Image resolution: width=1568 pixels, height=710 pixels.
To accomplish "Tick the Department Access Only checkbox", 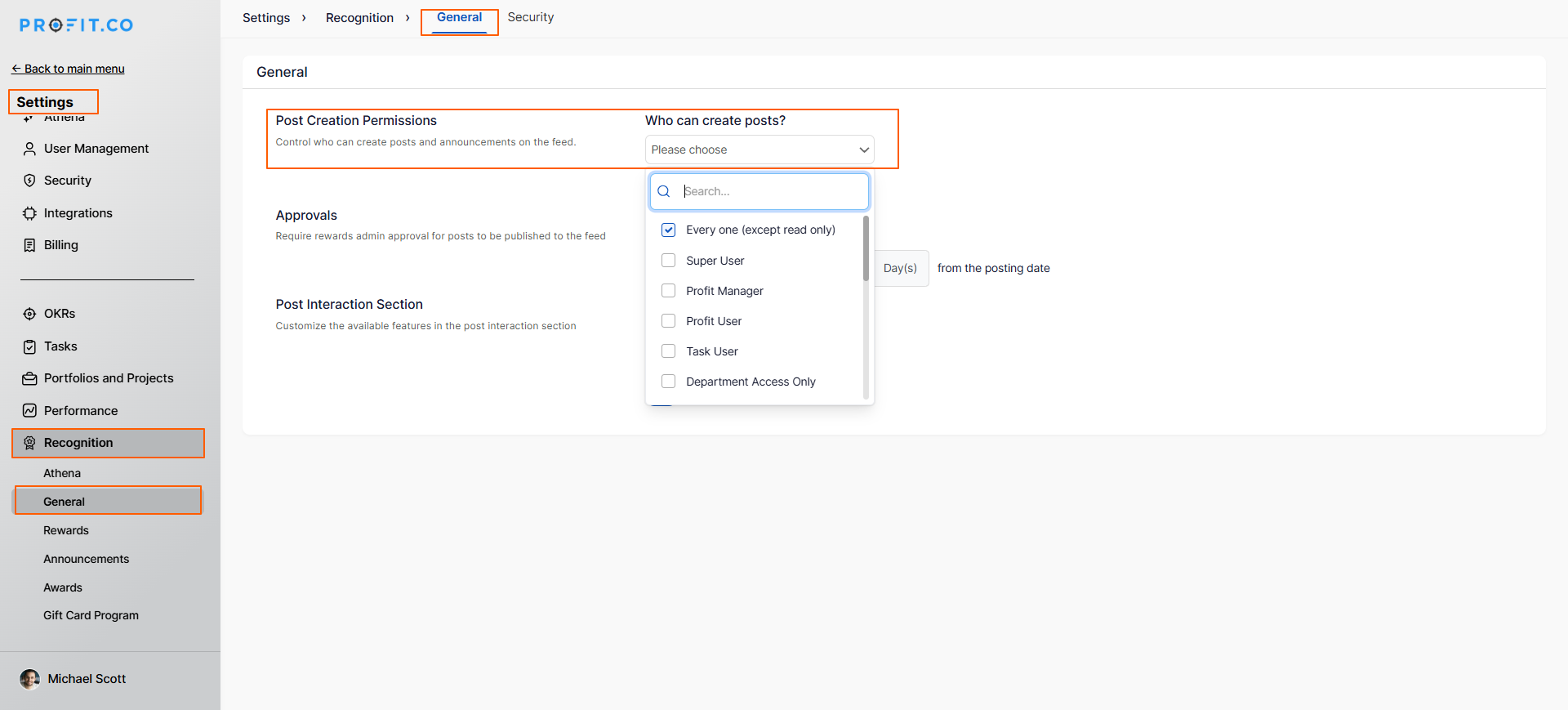I will pos(668,382).
